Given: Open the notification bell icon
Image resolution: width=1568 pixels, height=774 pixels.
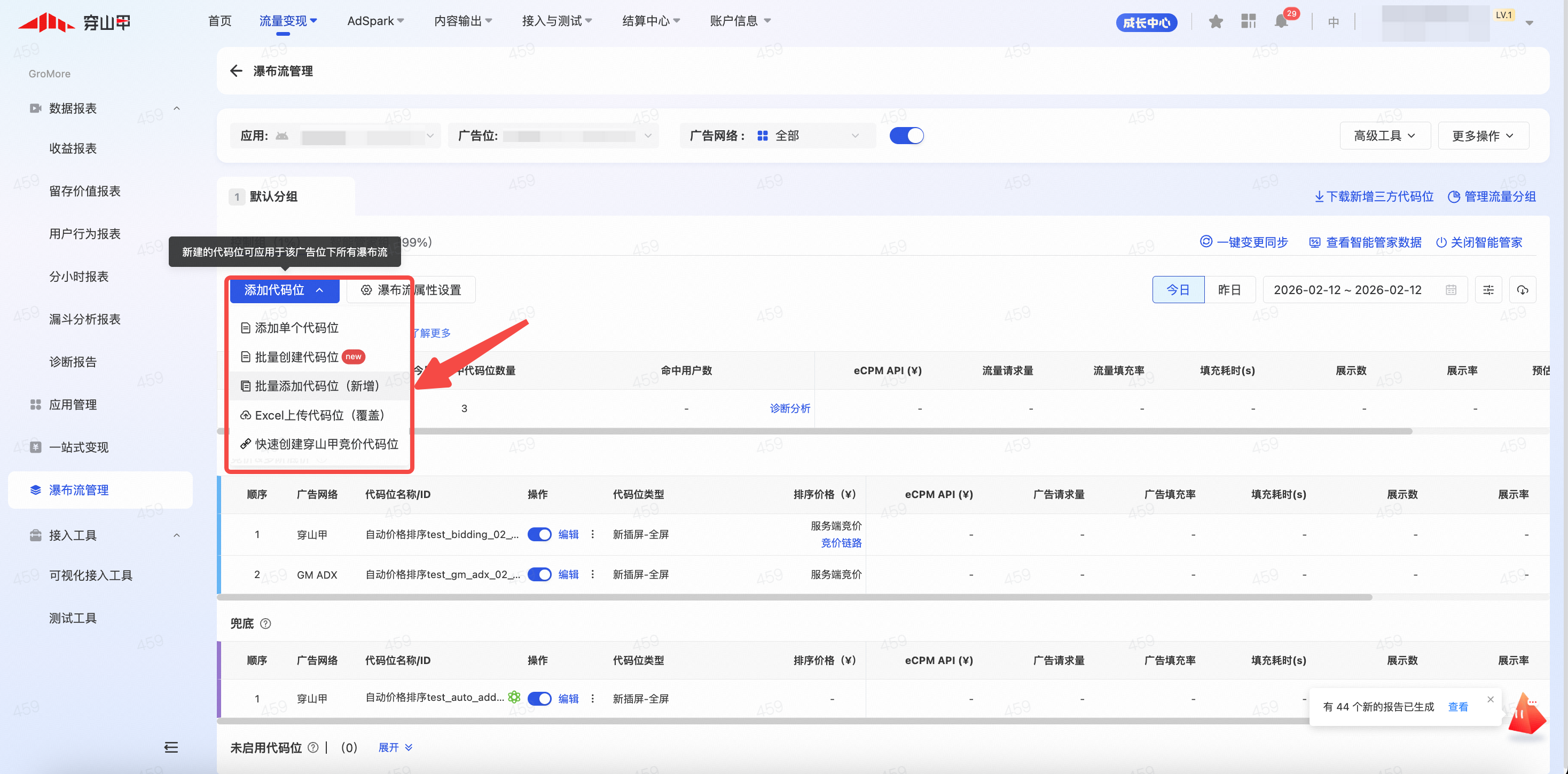Looking at the screenshot, I should [x=1281, y=22].
